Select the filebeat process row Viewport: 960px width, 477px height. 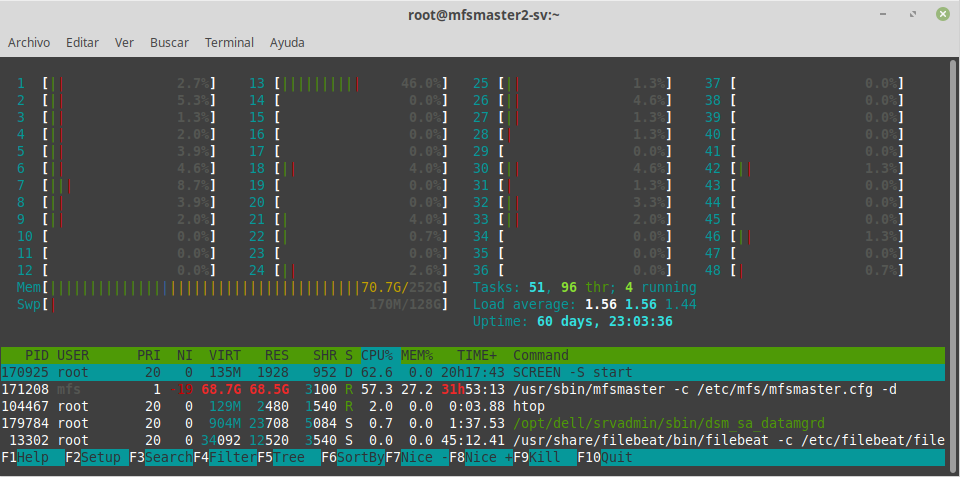click(x=473, y=440)
